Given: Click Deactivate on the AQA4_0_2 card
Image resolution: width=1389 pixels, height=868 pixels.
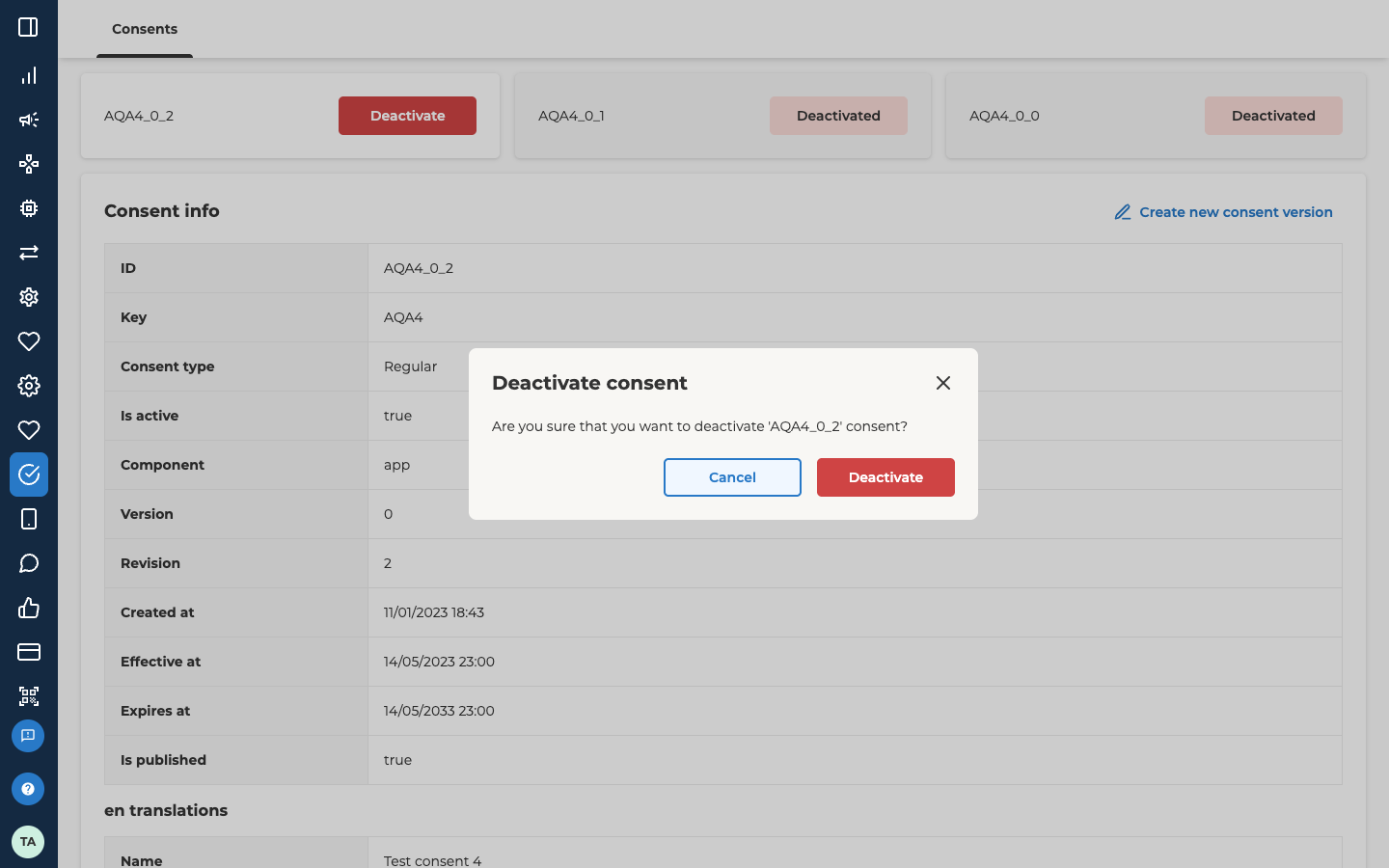Looking at the screenshot, I should (x=407, y=116).
